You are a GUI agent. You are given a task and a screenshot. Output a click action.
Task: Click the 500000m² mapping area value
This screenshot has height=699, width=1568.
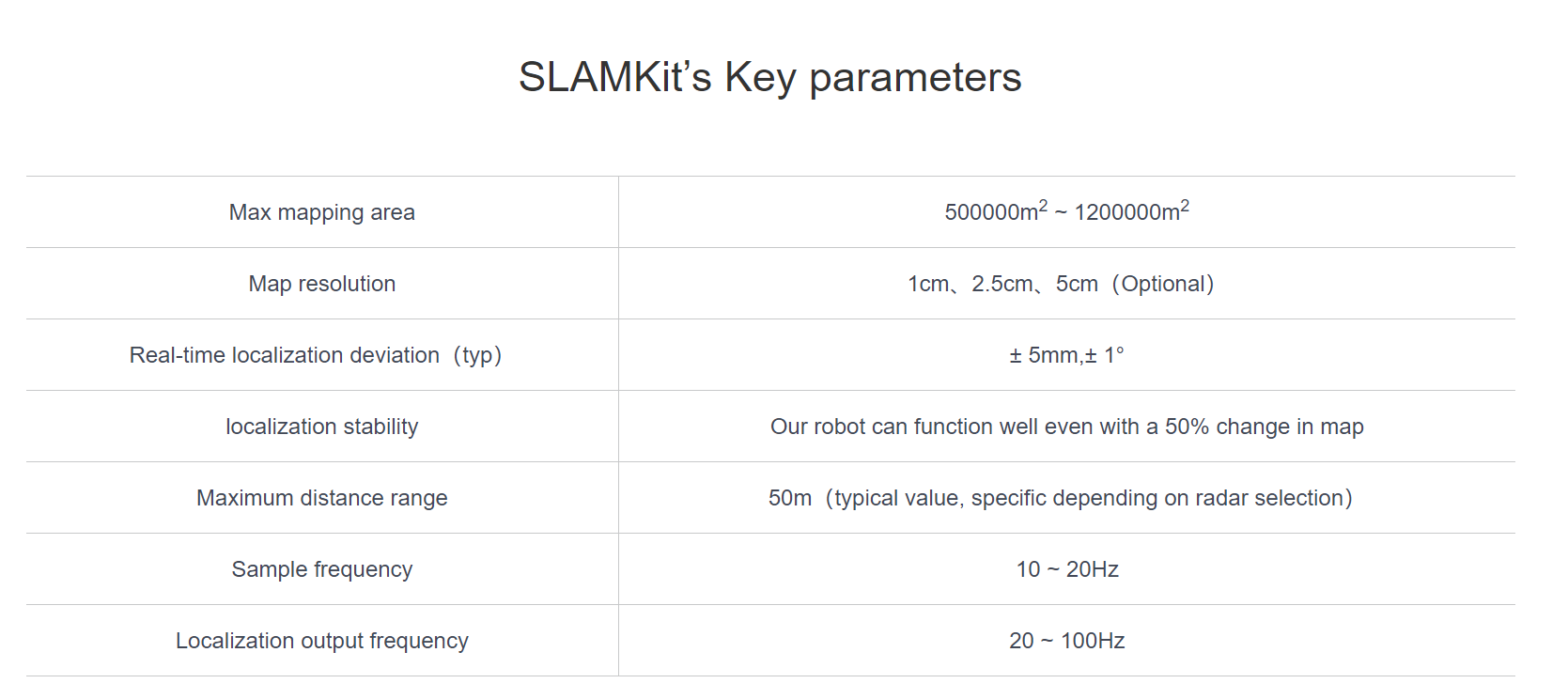[x=995, y=211]
